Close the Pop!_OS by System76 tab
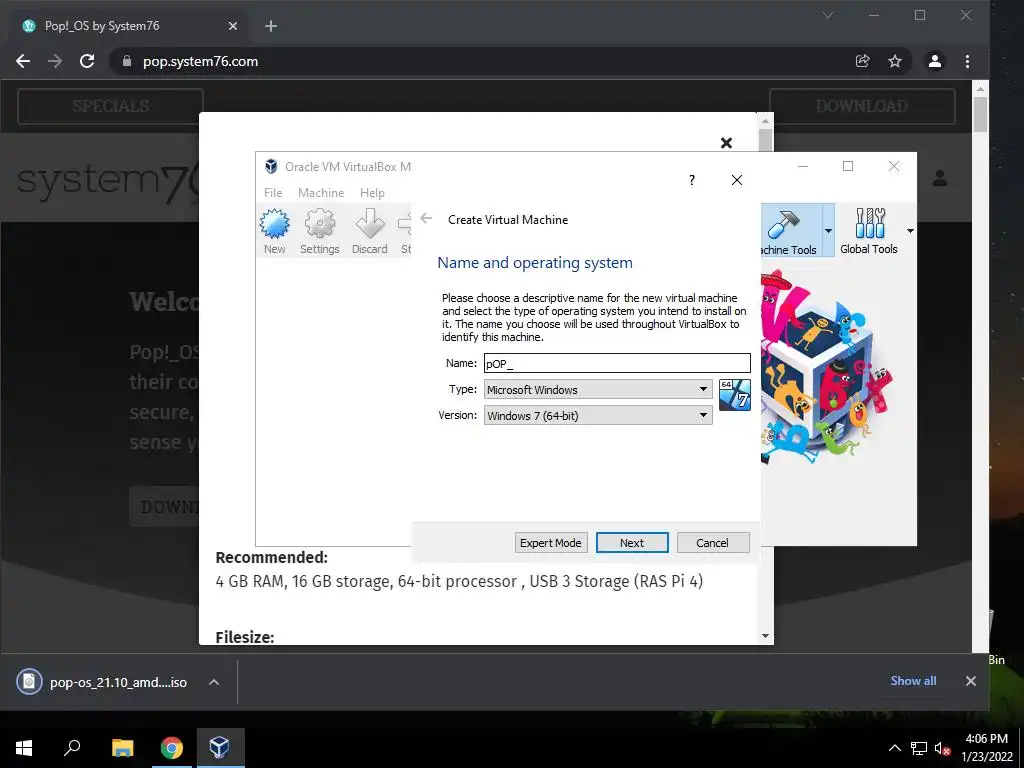Screen dimensions: 1024x768 233,26
